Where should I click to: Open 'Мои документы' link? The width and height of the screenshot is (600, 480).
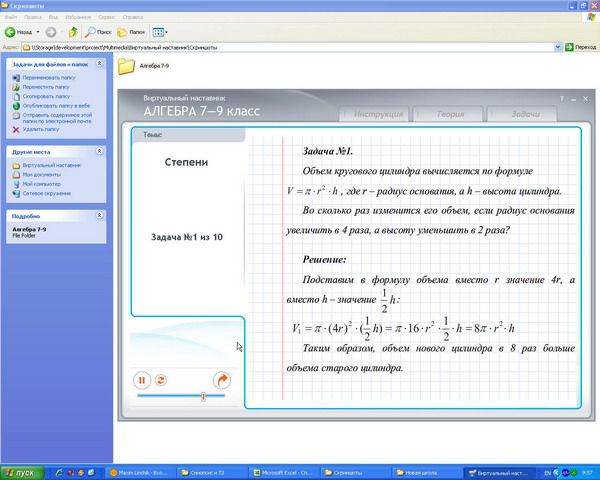click(41, 174)
